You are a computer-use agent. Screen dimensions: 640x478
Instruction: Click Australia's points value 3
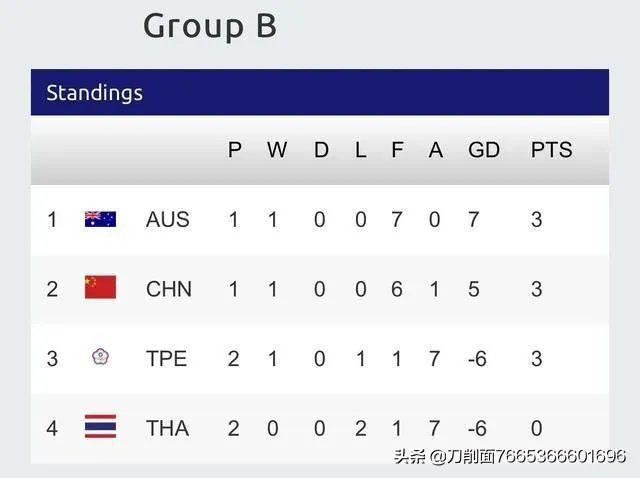coord(536,219)
